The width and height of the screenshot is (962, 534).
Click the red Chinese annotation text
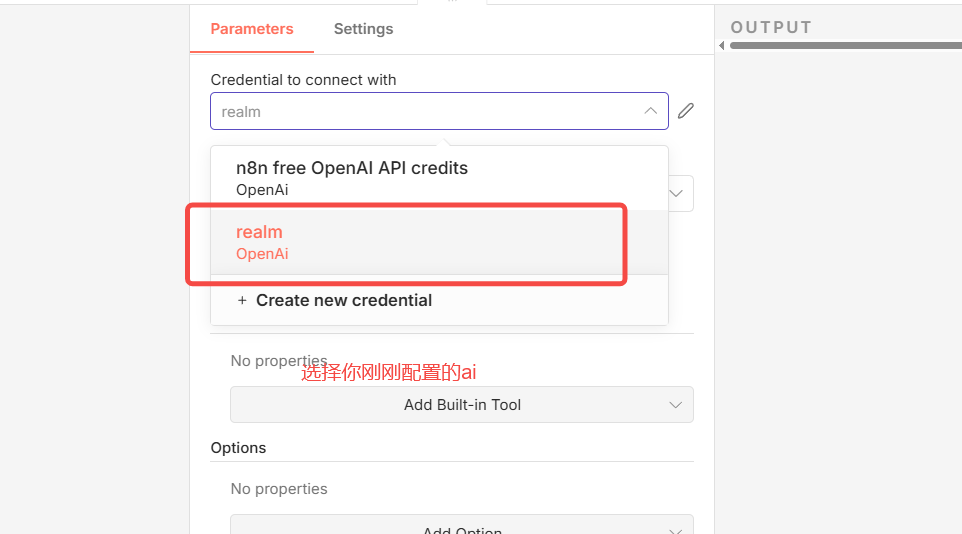[388, 373]
